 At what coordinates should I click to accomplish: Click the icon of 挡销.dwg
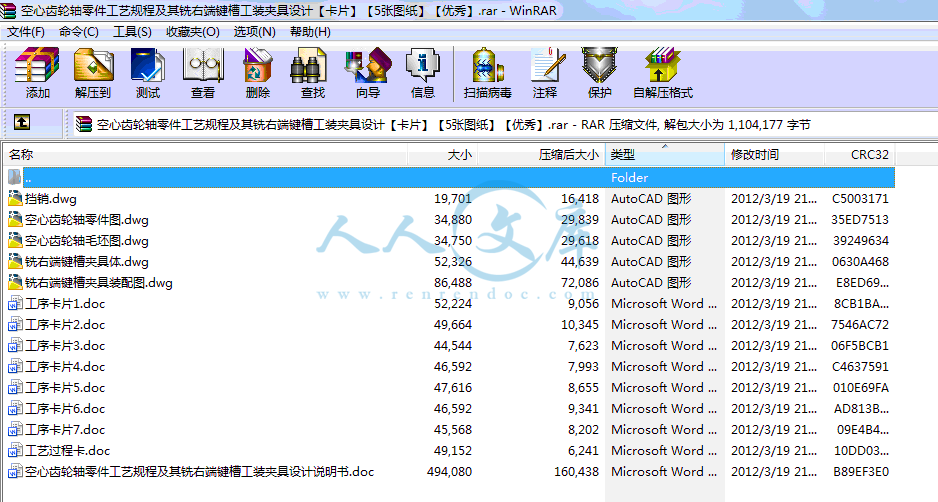coord(15,199)
